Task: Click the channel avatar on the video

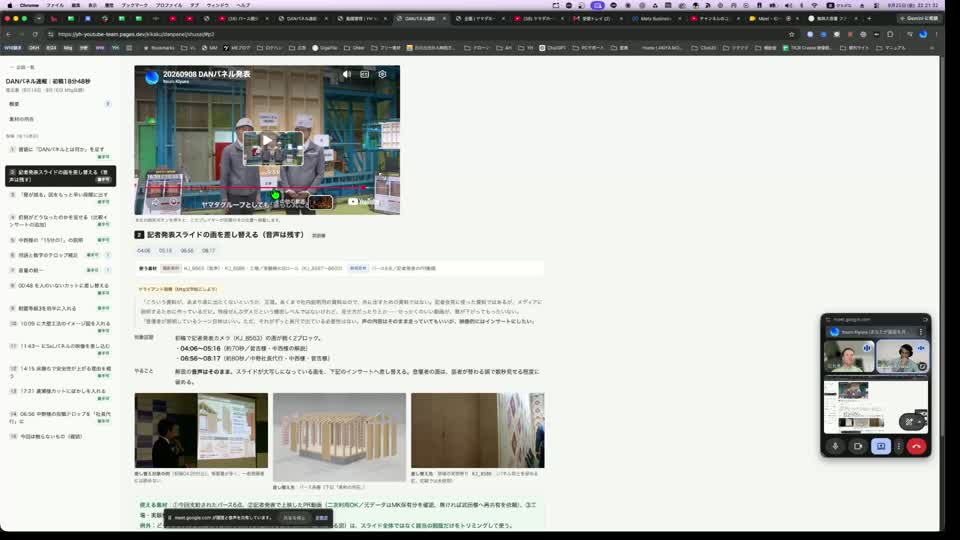Action: click(x=152, y=77)
